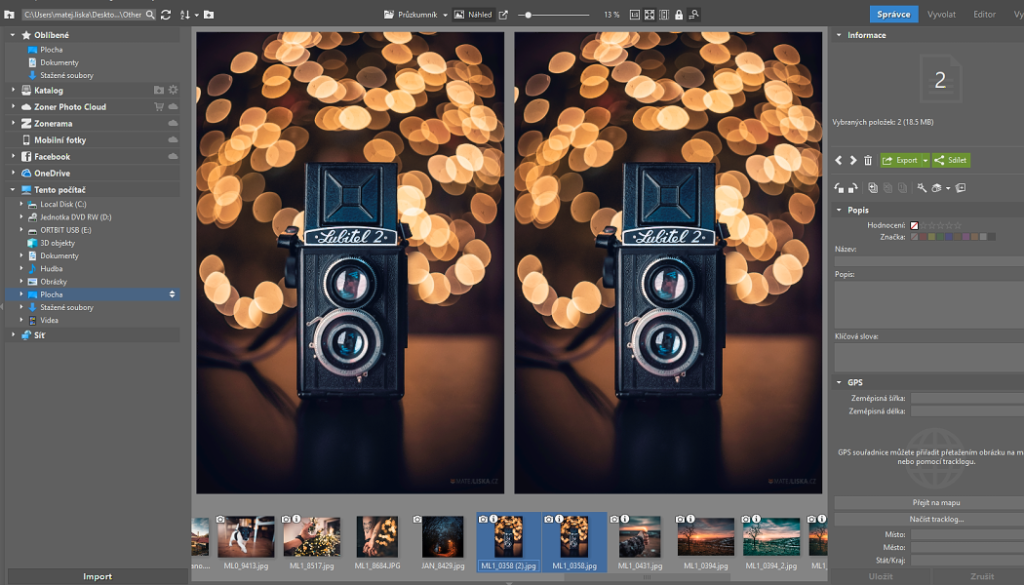The image size is (1024, 585).
Task: Expand the Katalog tree node
Action: [12, 90]
